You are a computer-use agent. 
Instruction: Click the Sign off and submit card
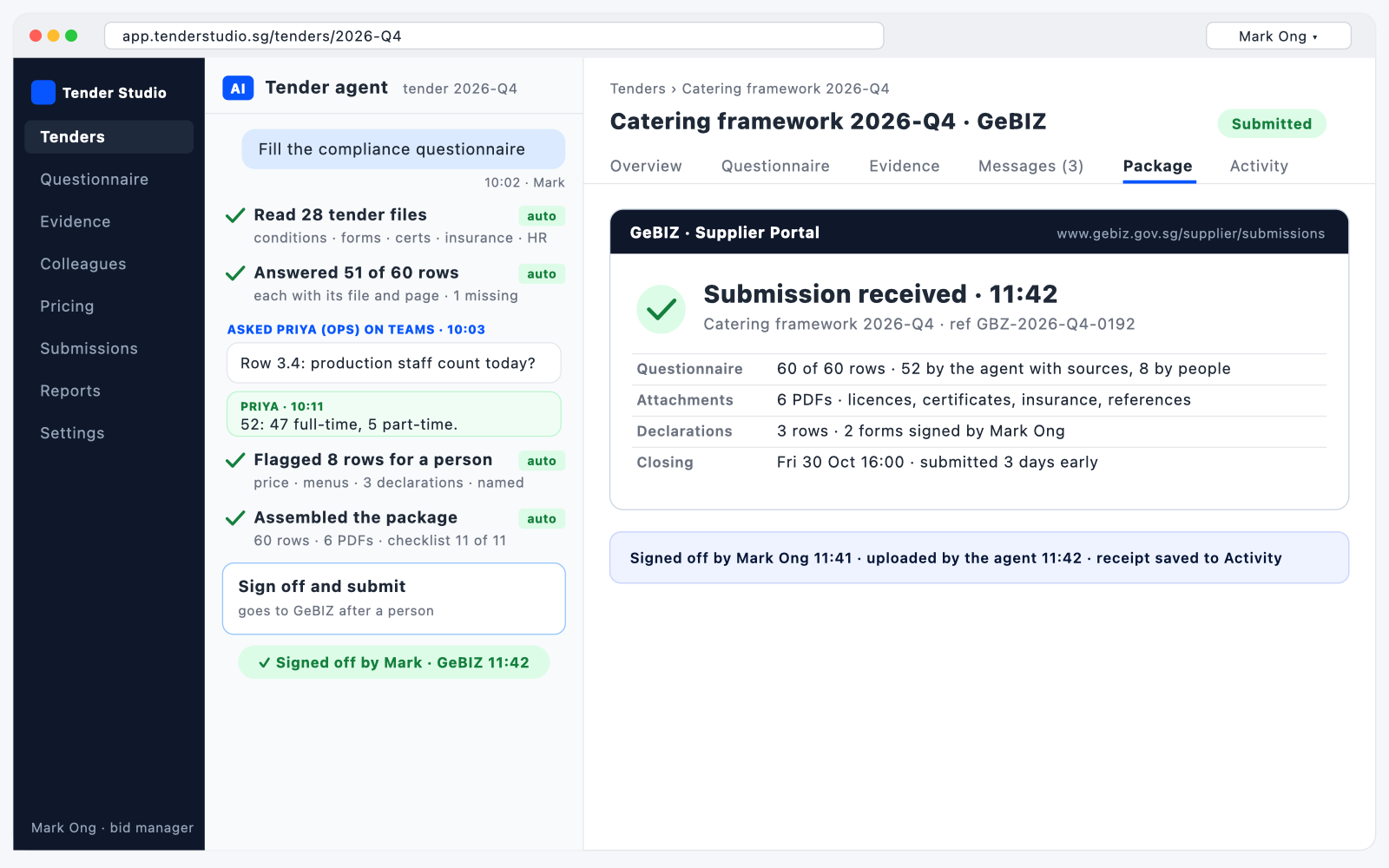[394, 599]
